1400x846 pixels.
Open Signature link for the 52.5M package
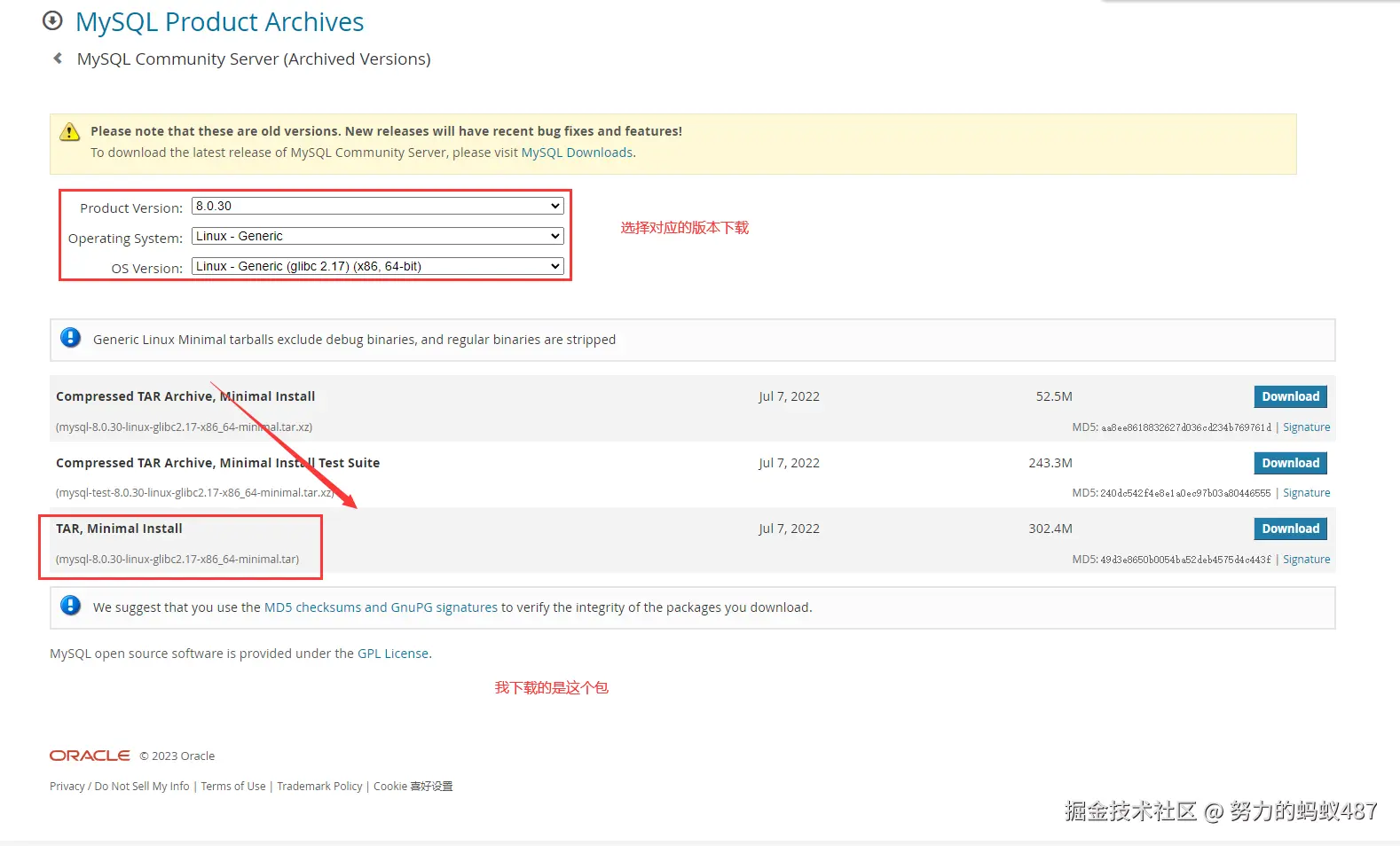tap(1306, 427)
